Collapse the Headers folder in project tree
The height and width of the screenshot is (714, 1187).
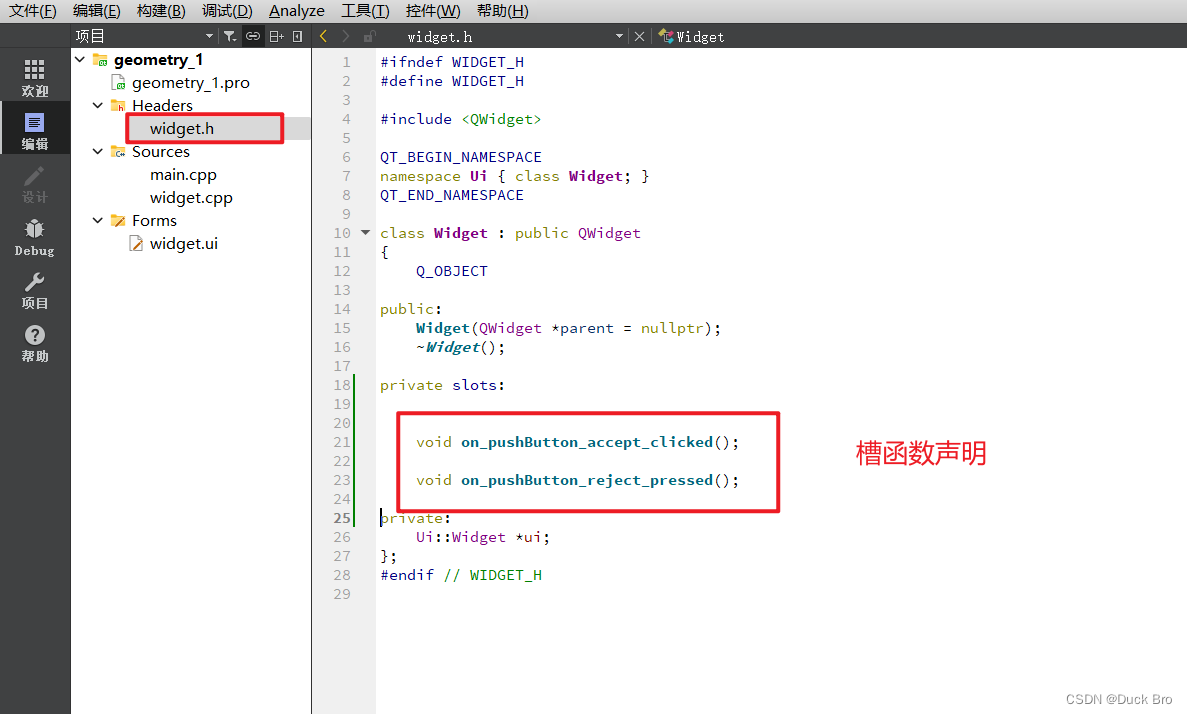click(98, 105)
